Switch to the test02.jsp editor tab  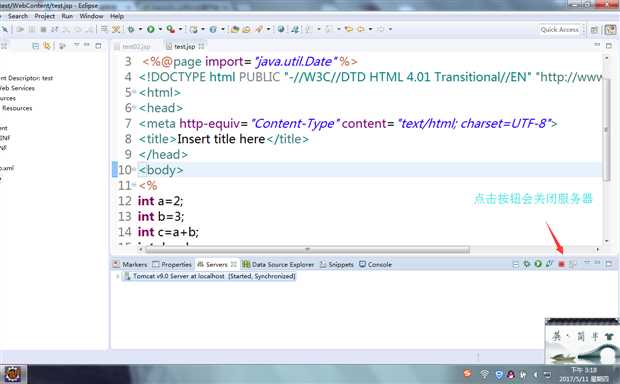point(132,46)
